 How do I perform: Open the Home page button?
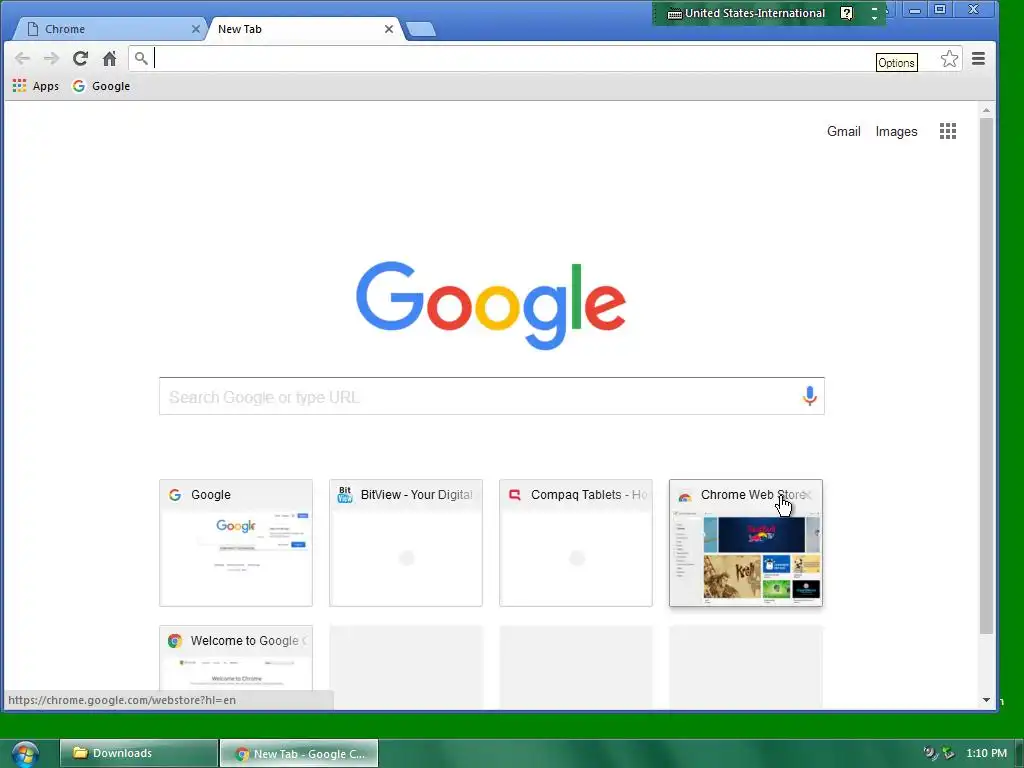[x=110, y=59]
